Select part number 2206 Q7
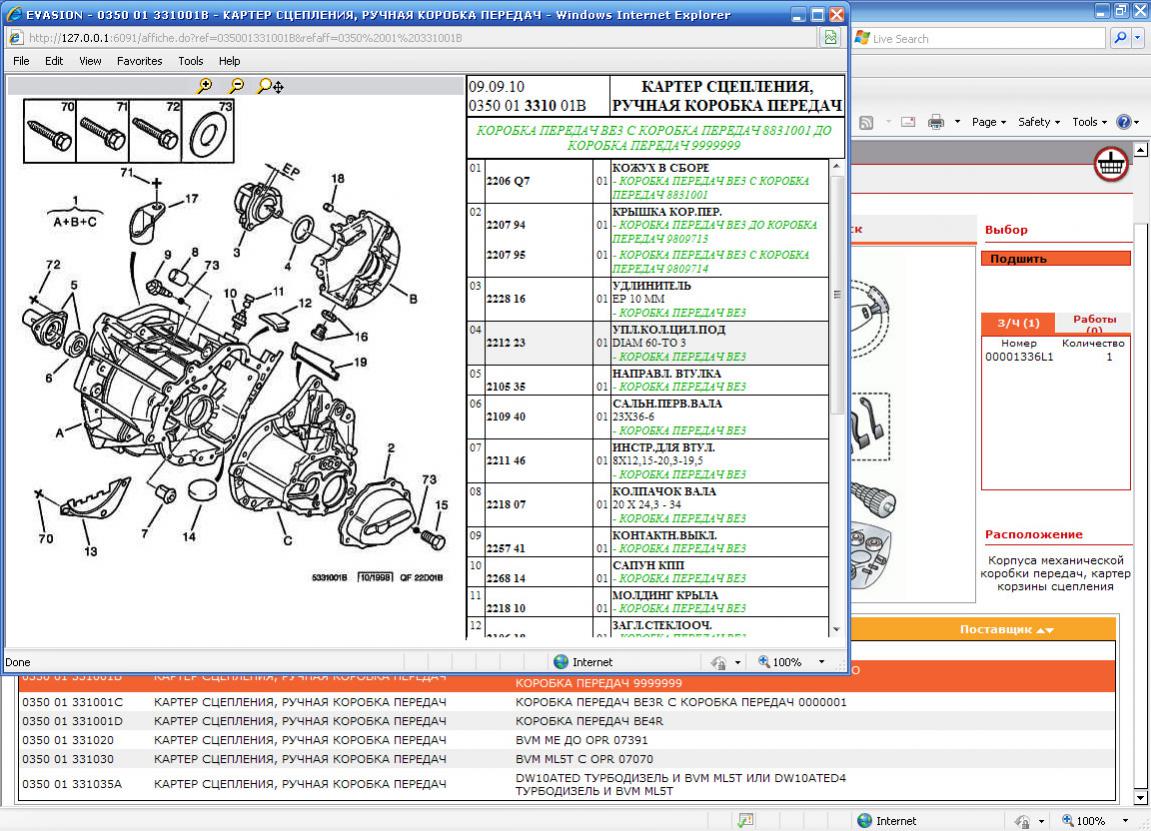This screenshot has width=1151, height=831. point(507,181)
